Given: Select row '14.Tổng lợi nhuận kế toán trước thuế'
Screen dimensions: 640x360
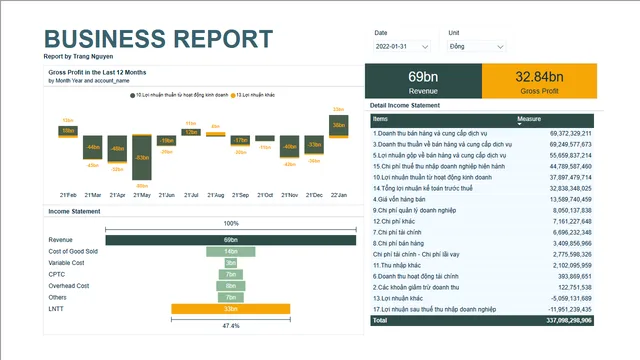Looking at the screenshot, I should [482, 189].
